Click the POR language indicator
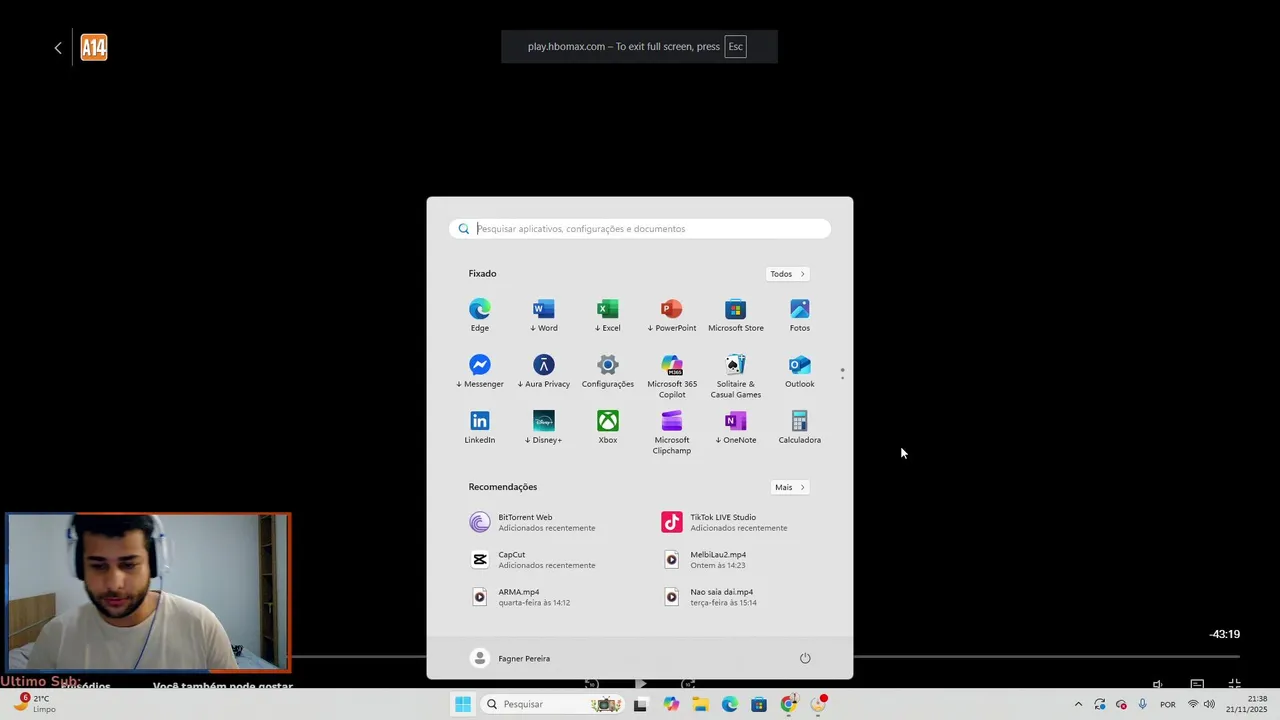1280x720 pixels. click(x=1167, y=704)
